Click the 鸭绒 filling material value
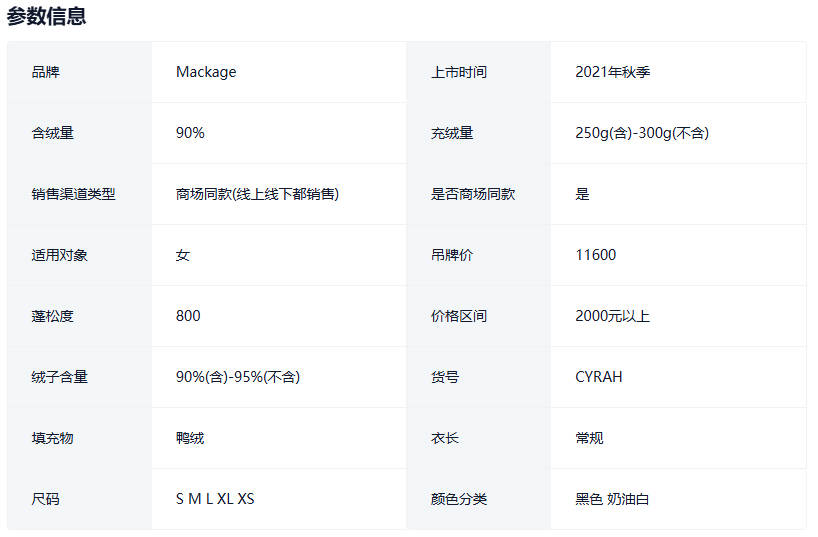The width and height of the screenshot is (818, 537). point(190,438)
